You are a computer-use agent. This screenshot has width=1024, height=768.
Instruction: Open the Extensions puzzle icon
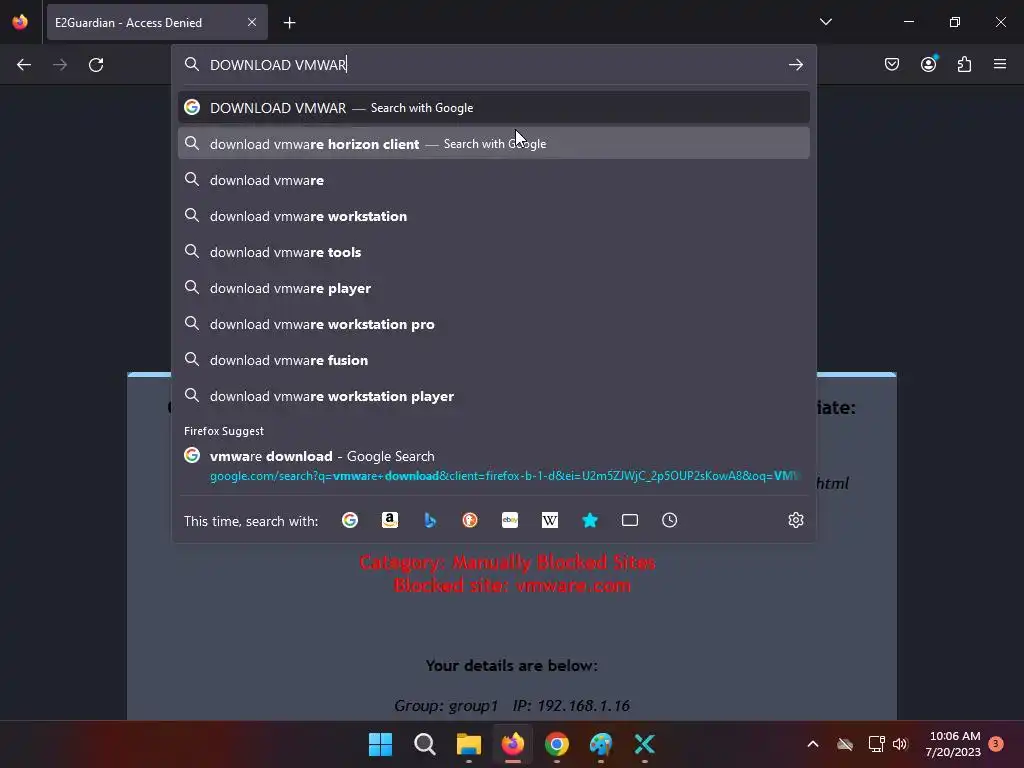[964, 64]
